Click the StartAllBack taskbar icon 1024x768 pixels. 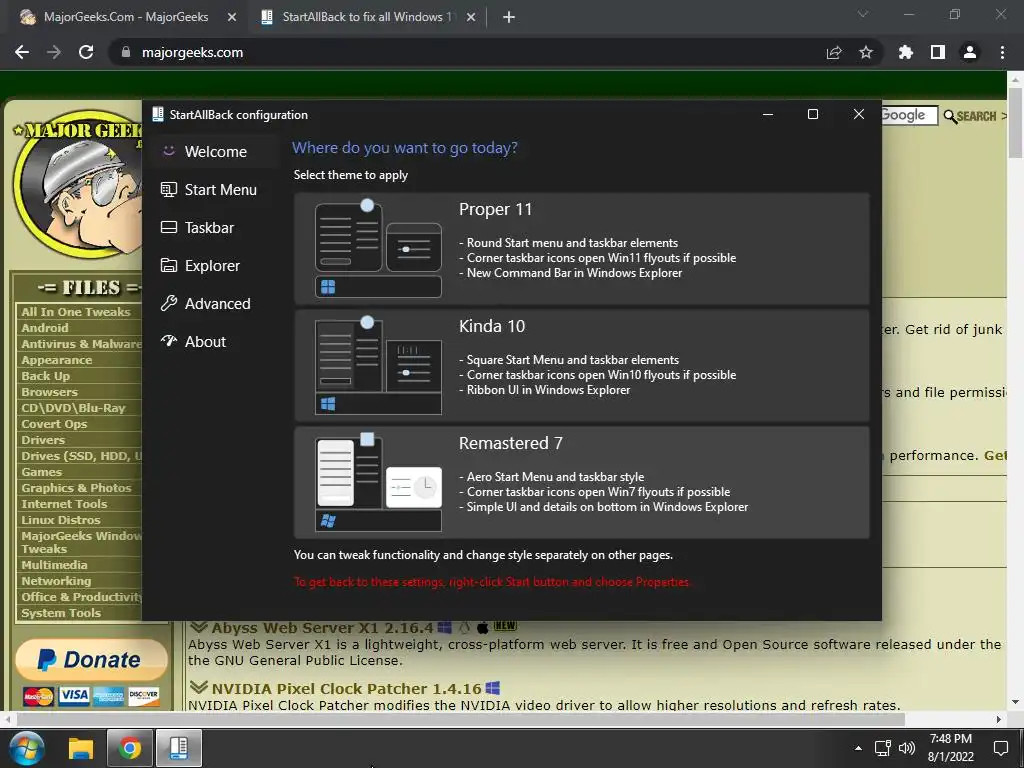[178, 748]
